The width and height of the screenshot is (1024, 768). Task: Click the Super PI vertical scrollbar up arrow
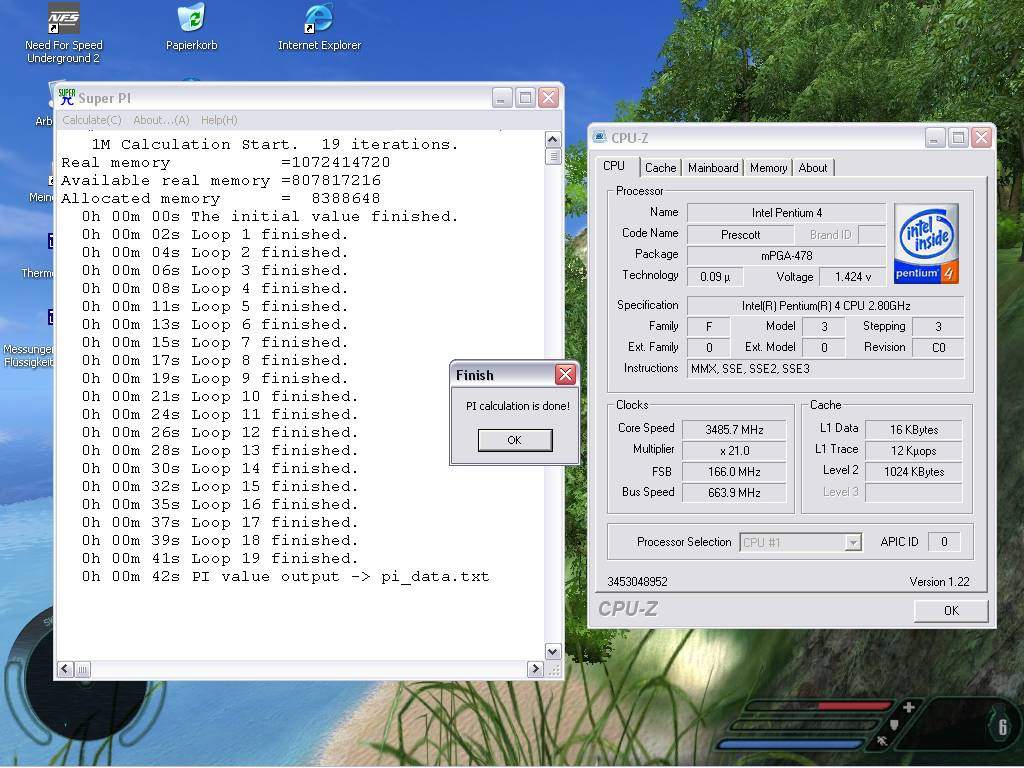(552, 140)
